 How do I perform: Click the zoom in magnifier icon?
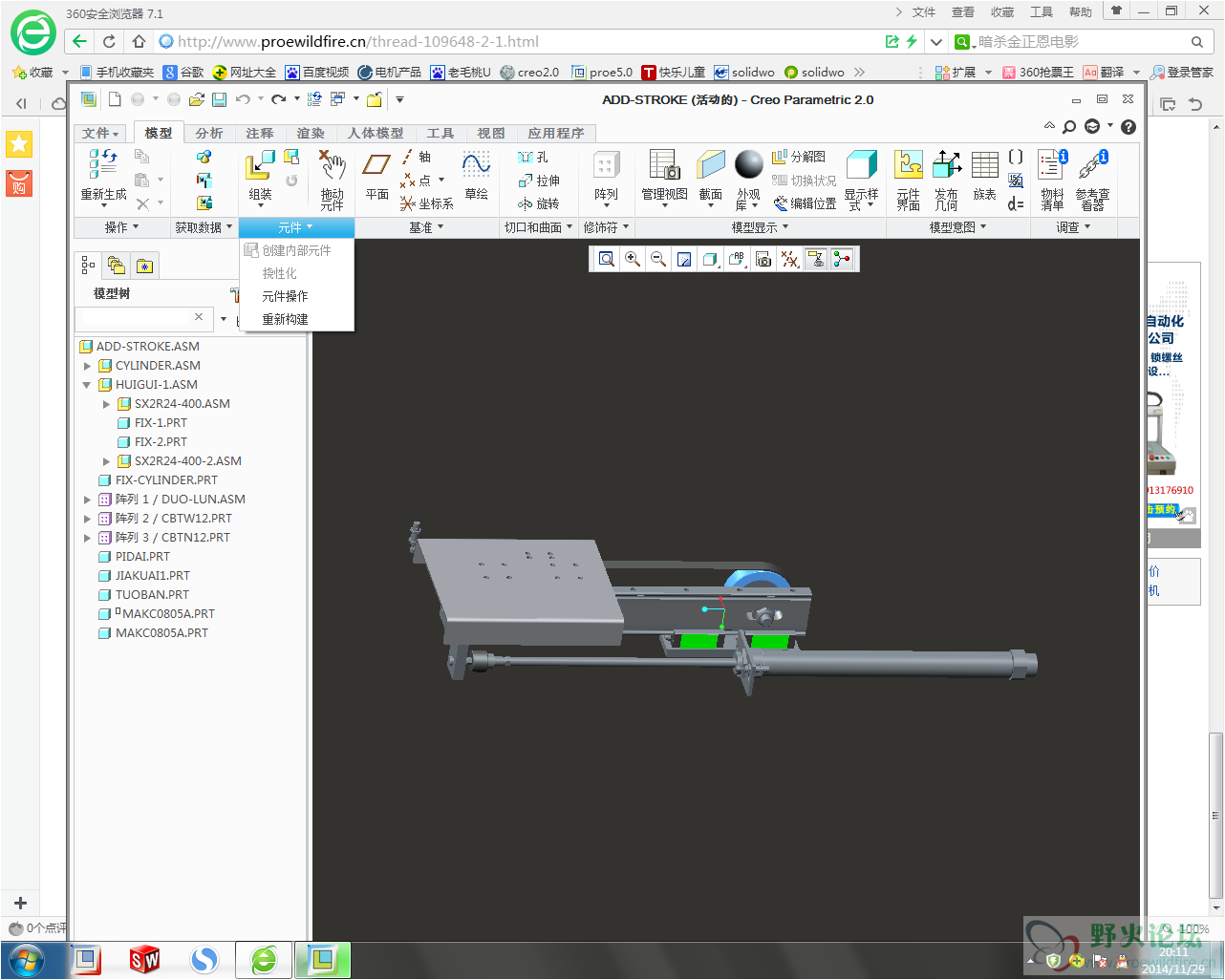[633, 259]
